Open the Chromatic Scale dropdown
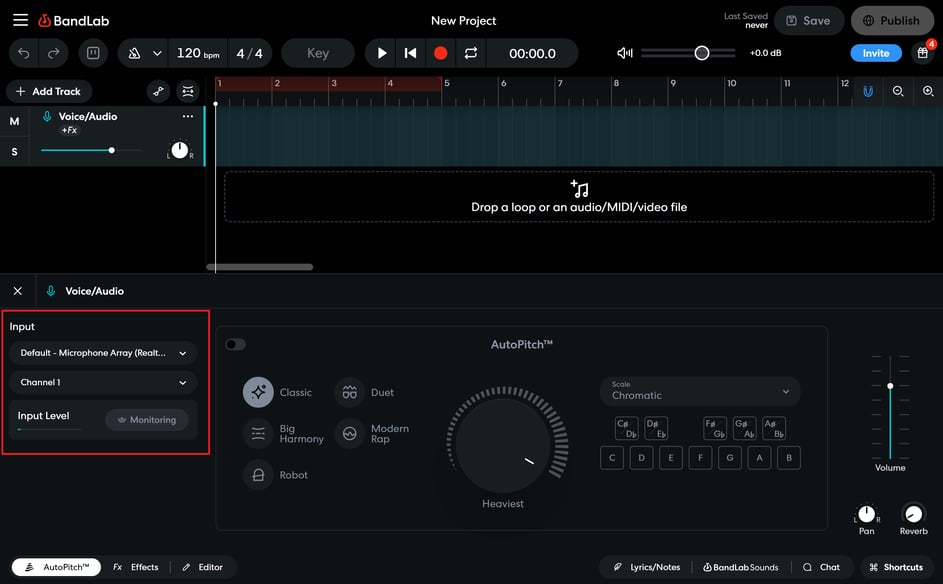The width and height of the screenshot is (943, 584). click(x=700, y=391)
